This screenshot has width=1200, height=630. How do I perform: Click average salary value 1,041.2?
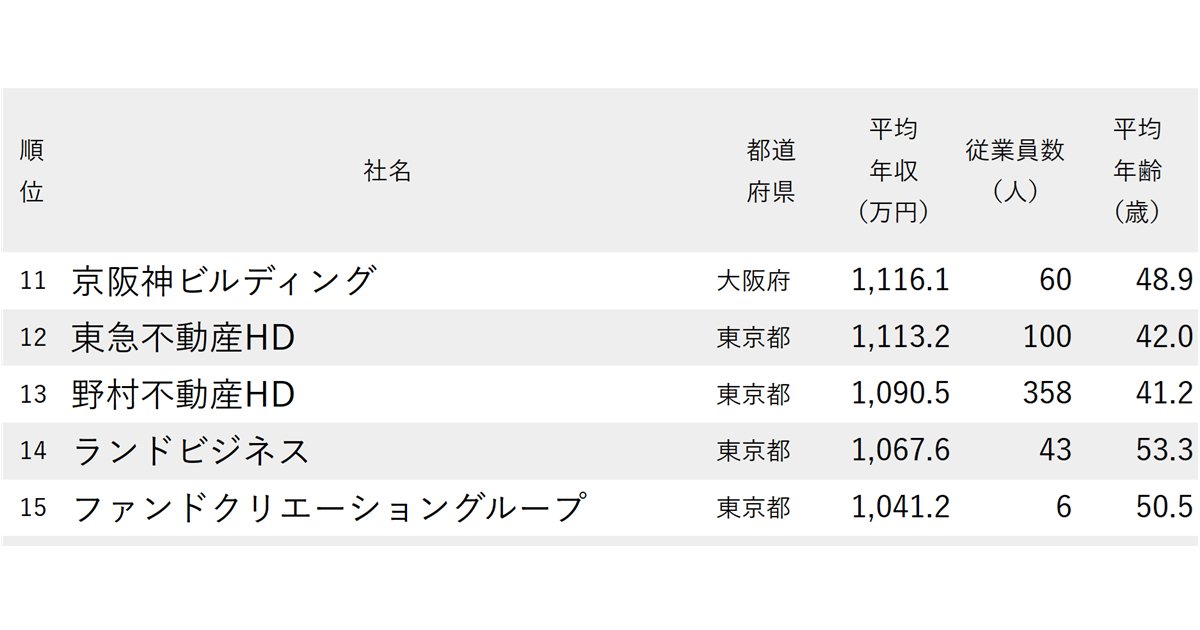click(901, 507)
